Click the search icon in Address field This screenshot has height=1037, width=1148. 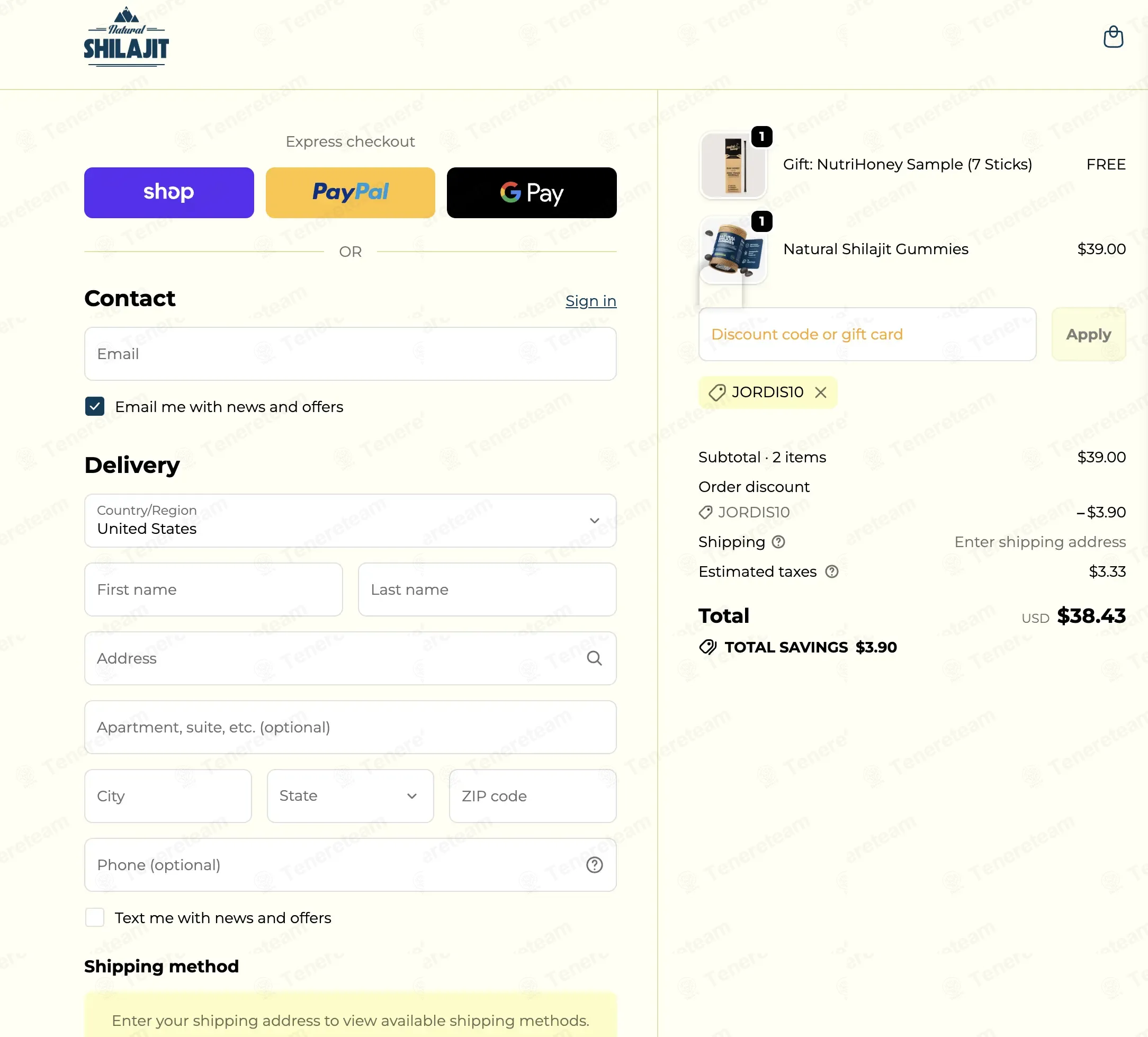coord(594,658)
